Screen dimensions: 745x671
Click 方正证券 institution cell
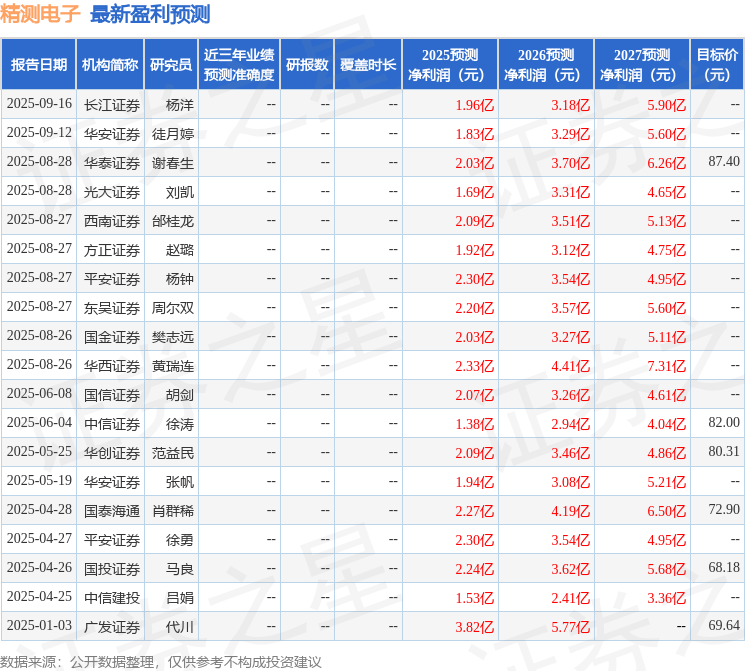click(112, 250)
